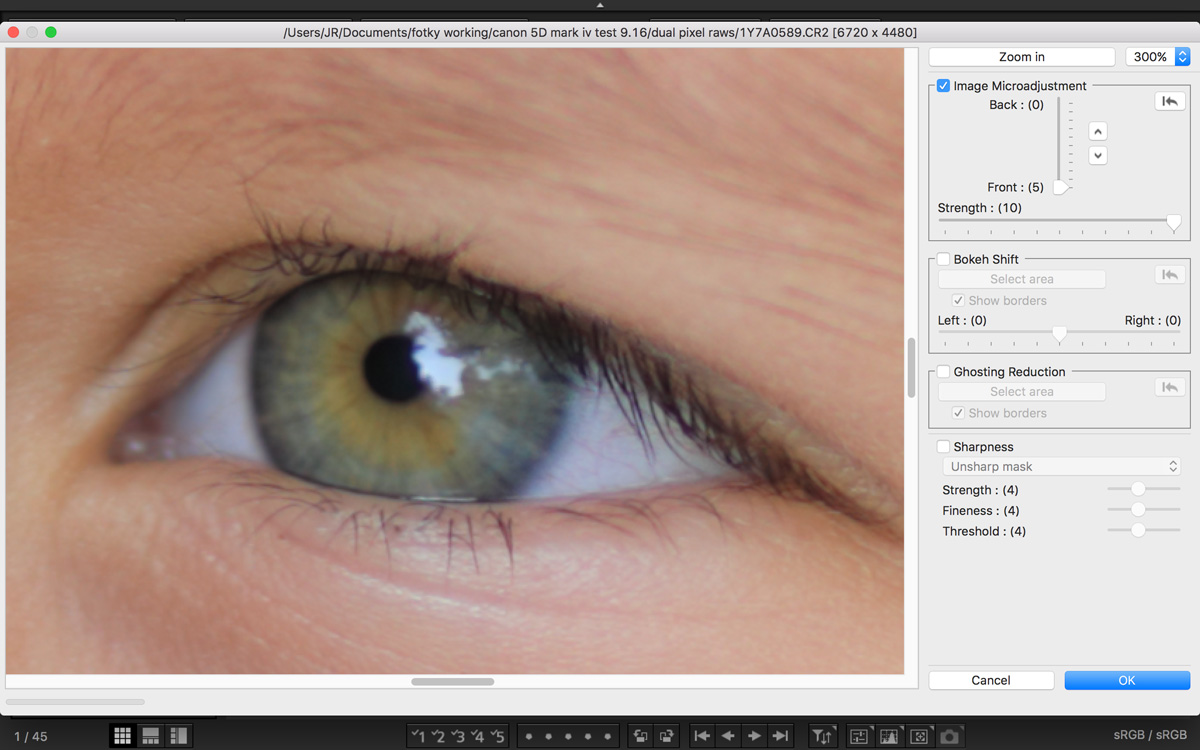Select the thumbnail grid view icon
Viewport: 1200px width, 750px height.
click(x=122, y=736)
